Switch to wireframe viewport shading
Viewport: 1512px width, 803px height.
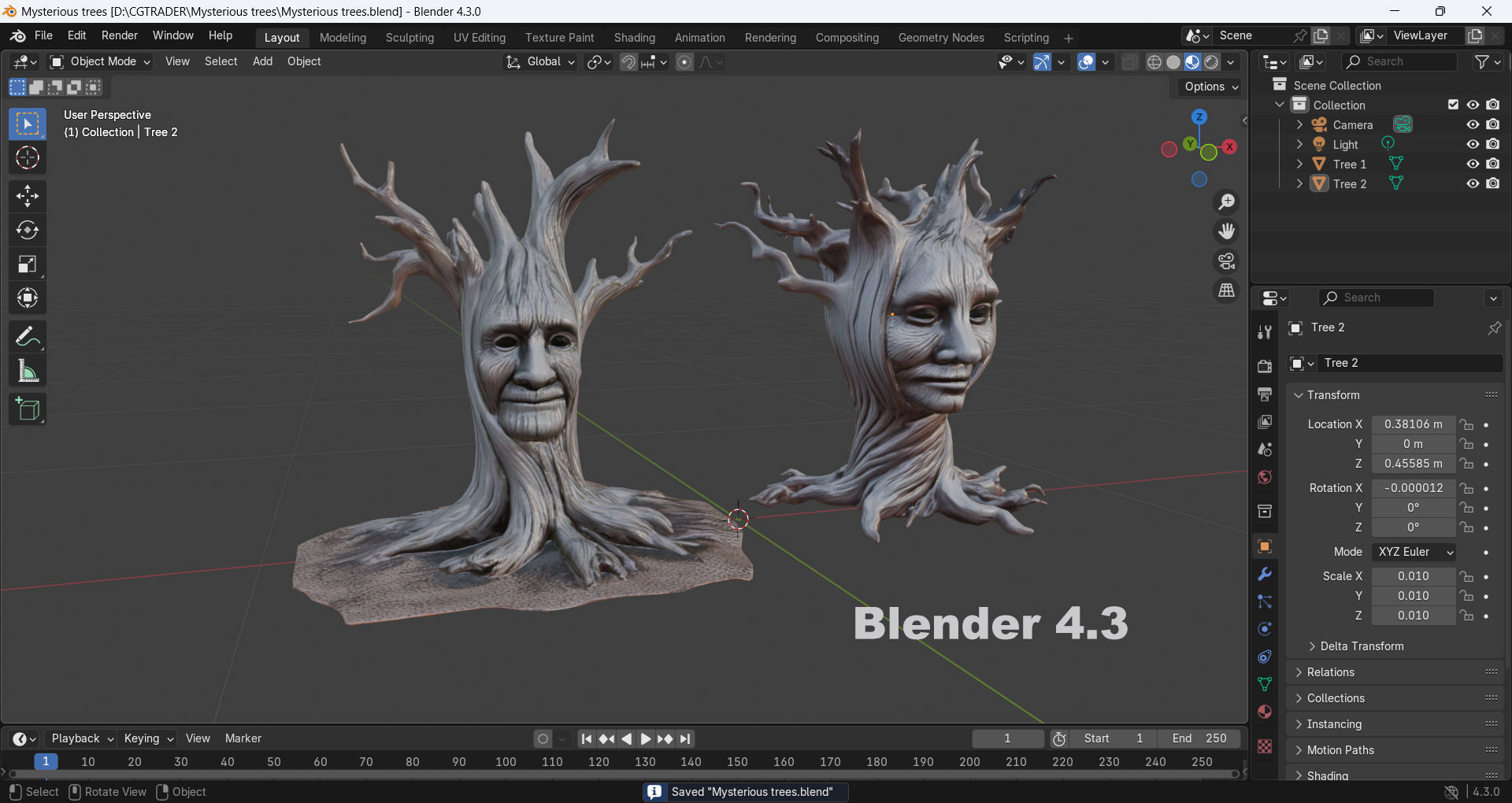1154,62
